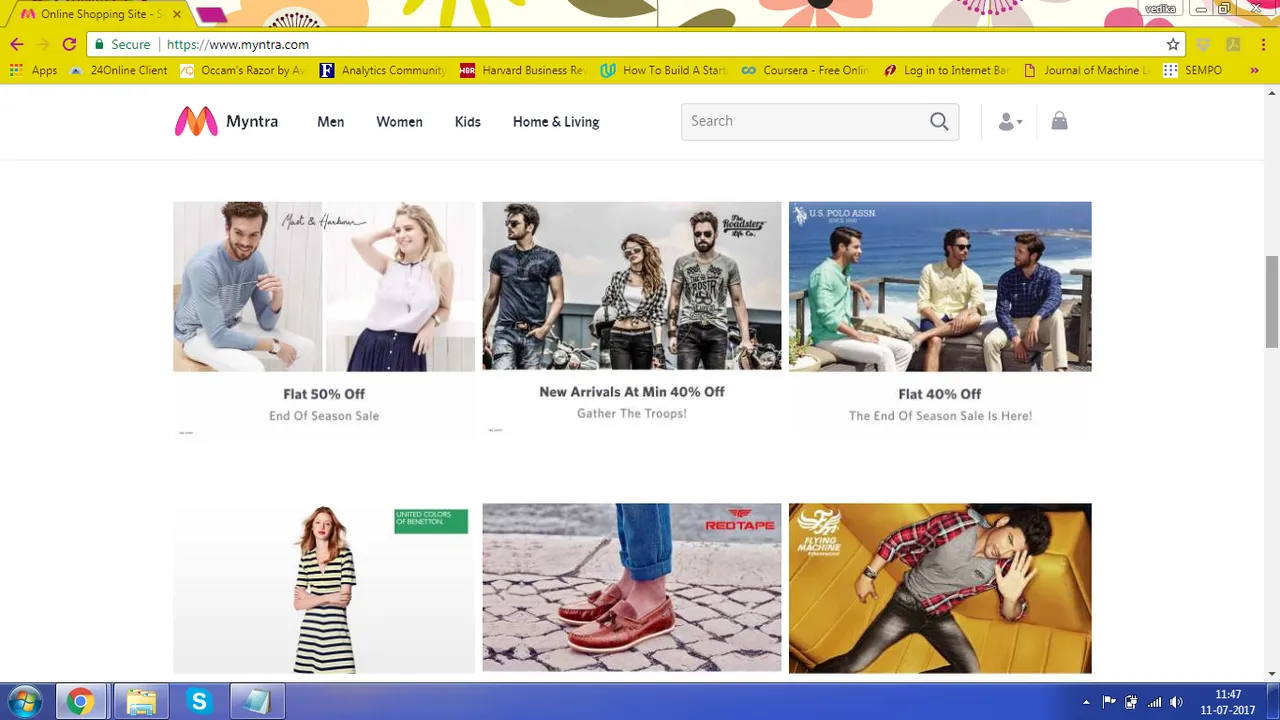This screenshot has height=720, width=1280.
Task: Click the Adobe Acrobat extension icon
Action: click(x=1233, y=44)
